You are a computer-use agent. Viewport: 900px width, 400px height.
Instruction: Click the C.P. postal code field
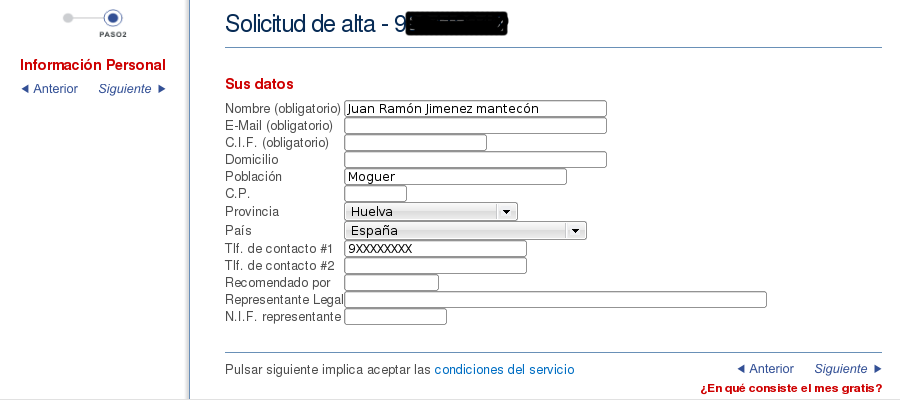[375, 194]
